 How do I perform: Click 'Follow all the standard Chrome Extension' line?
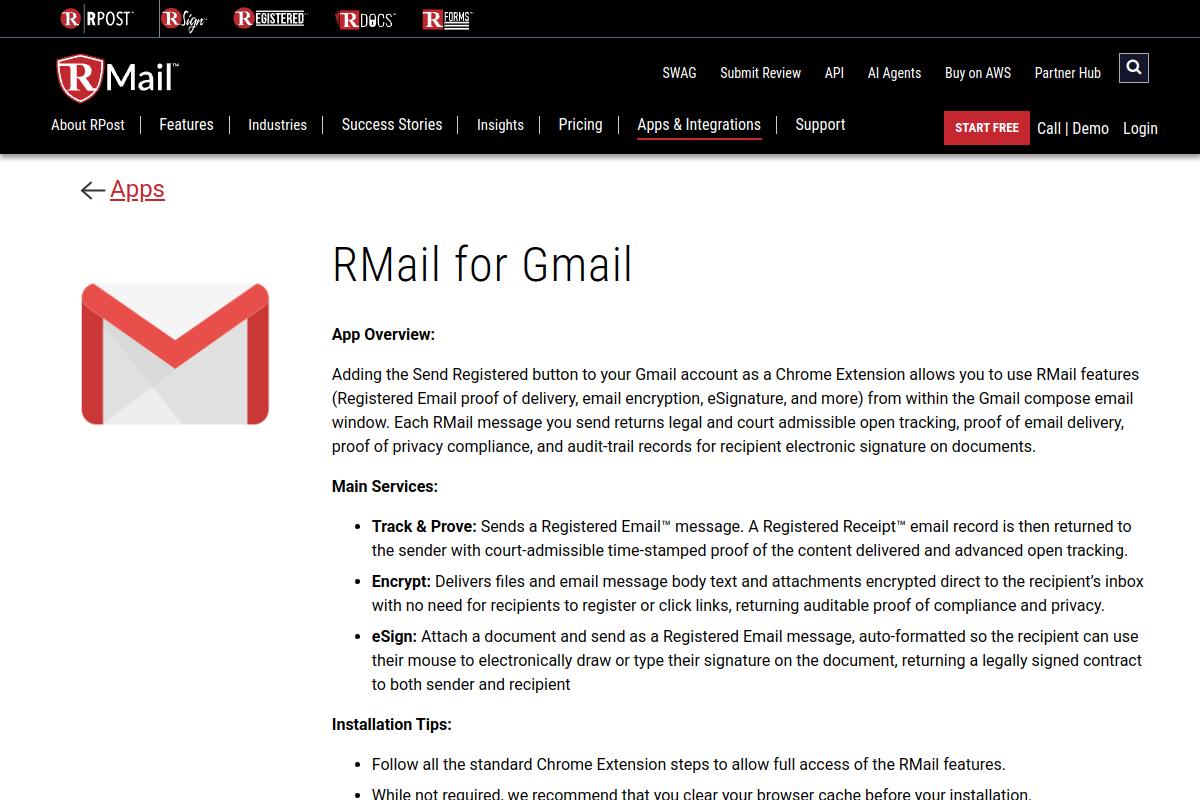point(688,764)
